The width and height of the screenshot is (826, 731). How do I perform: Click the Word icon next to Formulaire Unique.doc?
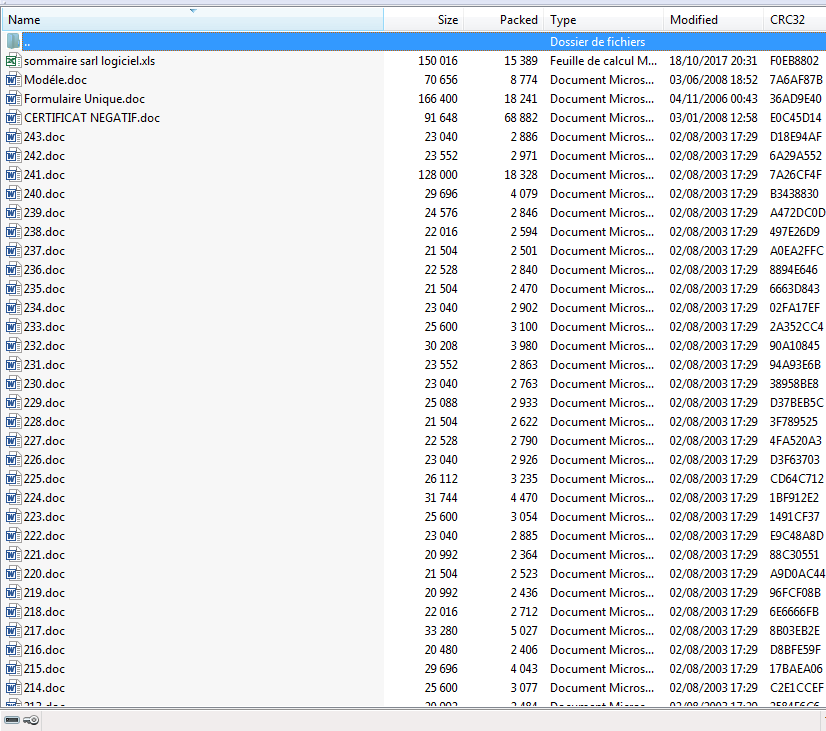pos(13,99)
